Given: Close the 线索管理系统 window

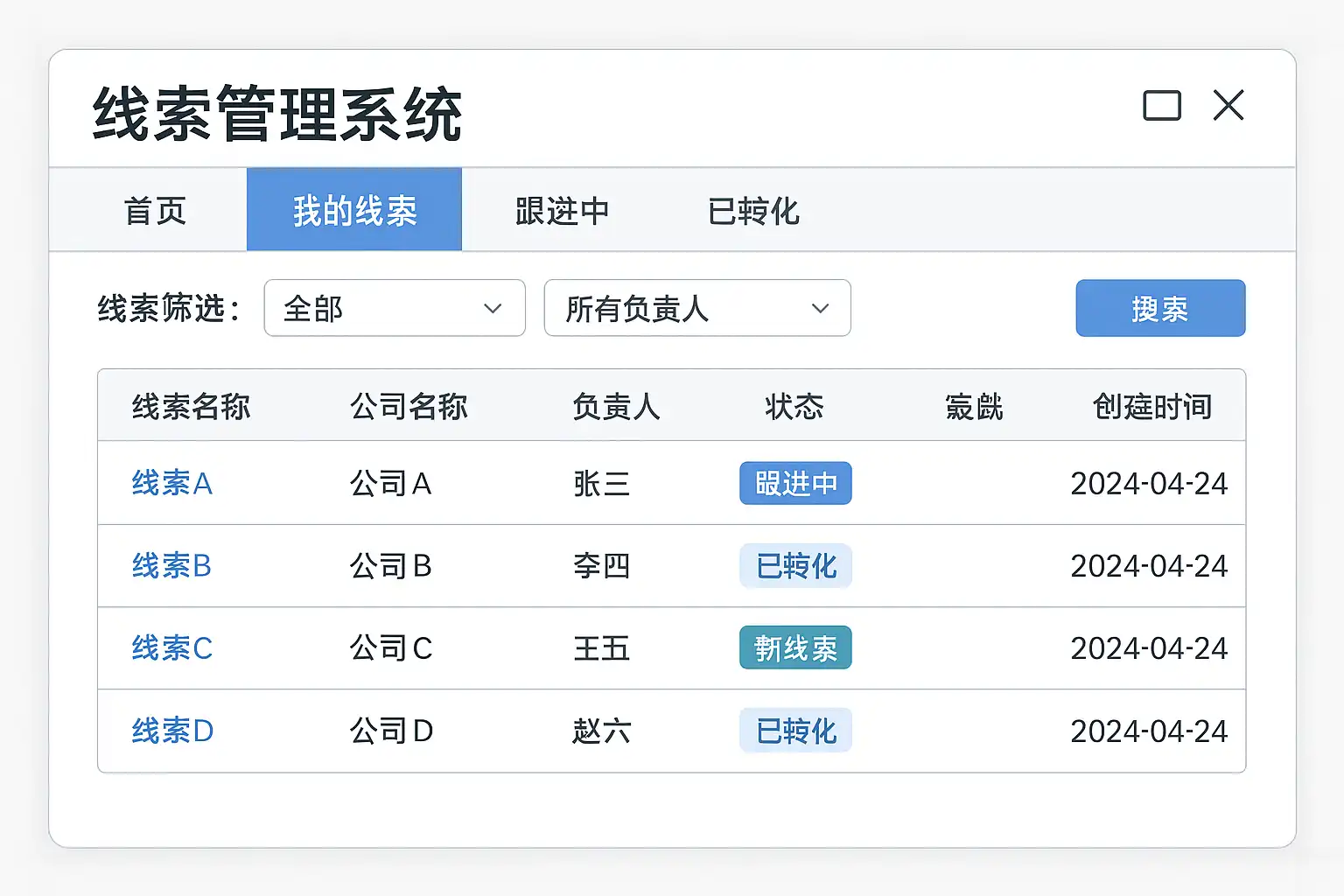Looking at the screenshot, I should tap(1228, 106).
